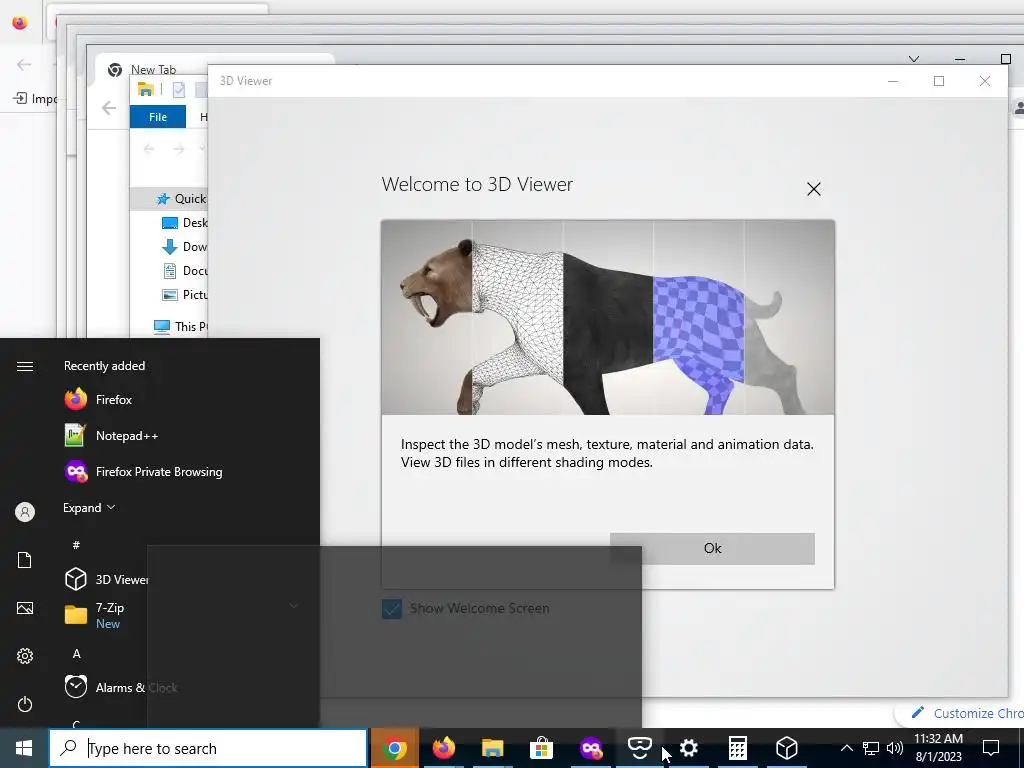Focus the Type here to search box
The height and width of the screenshot is (768, 1024).
[x=208, y=748]
